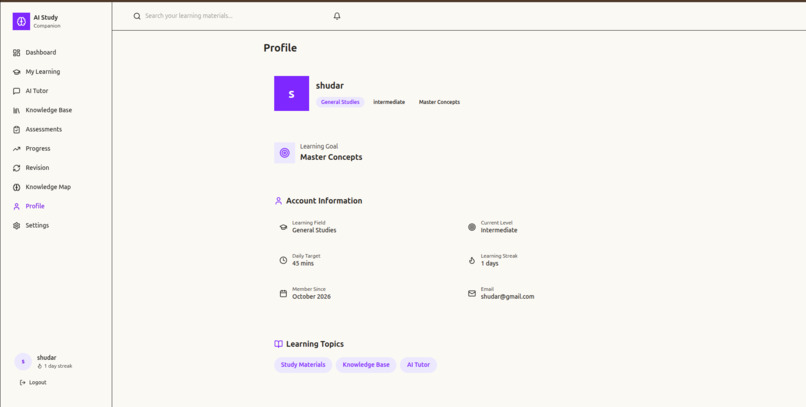Click the Dashboard grid icon
This screenshot has width=806, height=407.
[x=16, y=52]
